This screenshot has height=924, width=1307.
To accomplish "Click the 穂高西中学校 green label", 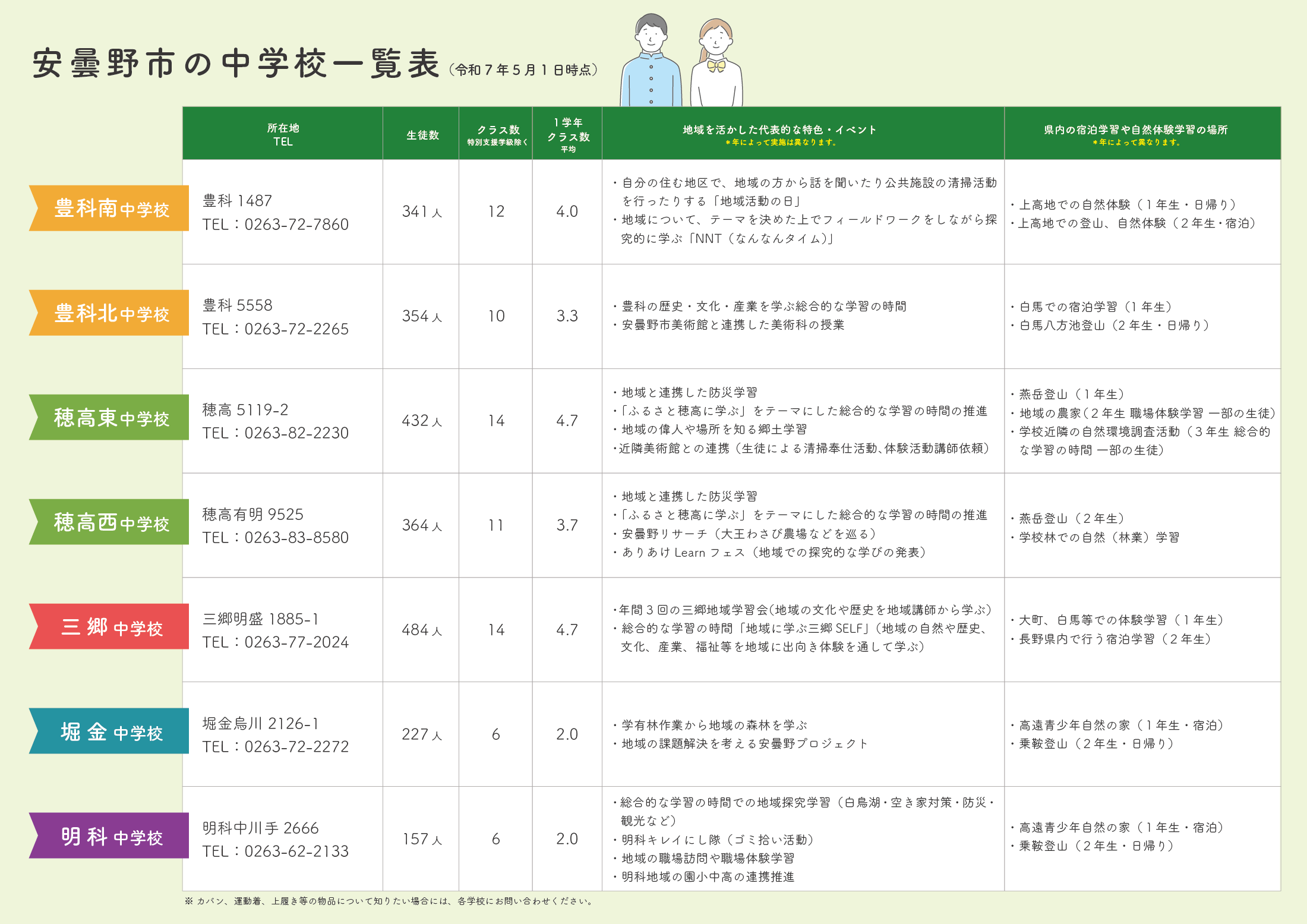I will tap(111, 522).
